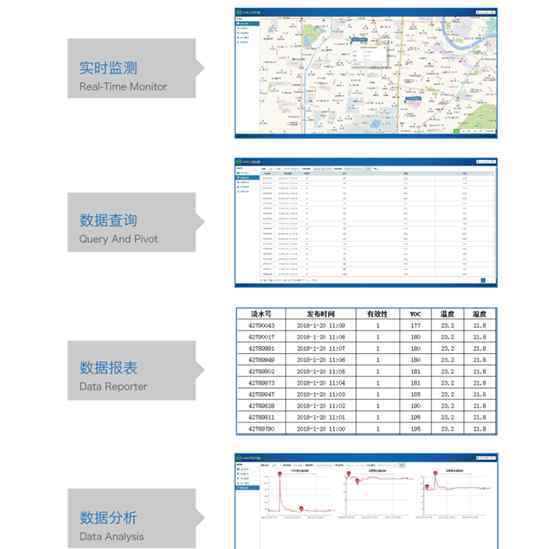Screen dimensions: 558x549
Task: Click the red peak marker in the first chart
Action: click(x=280, y=474)
